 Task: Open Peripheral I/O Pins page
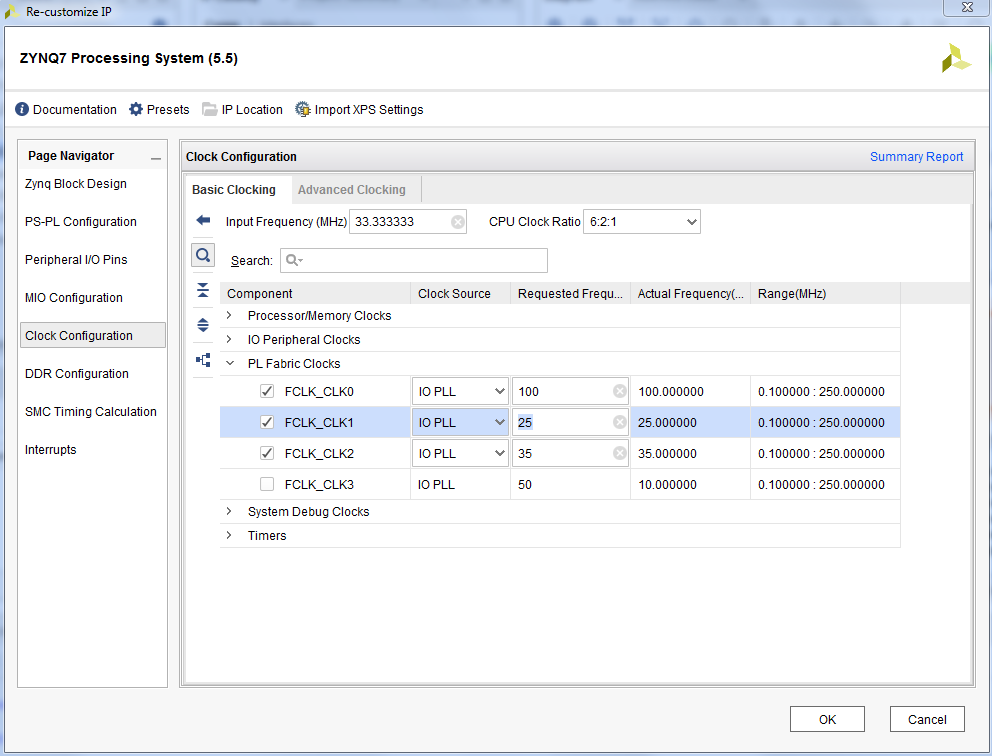pos(76,259)
